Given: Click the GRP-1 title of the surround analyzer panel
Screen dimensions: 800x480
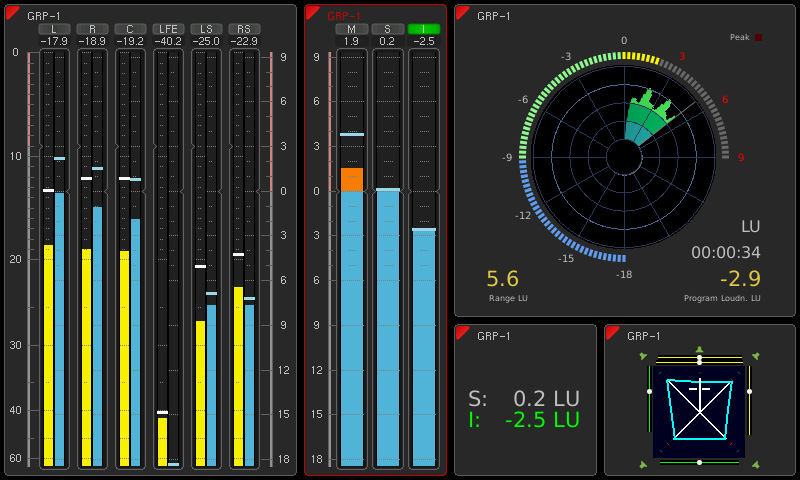Looking at the screenshot, I should click(x=644, y=336).
